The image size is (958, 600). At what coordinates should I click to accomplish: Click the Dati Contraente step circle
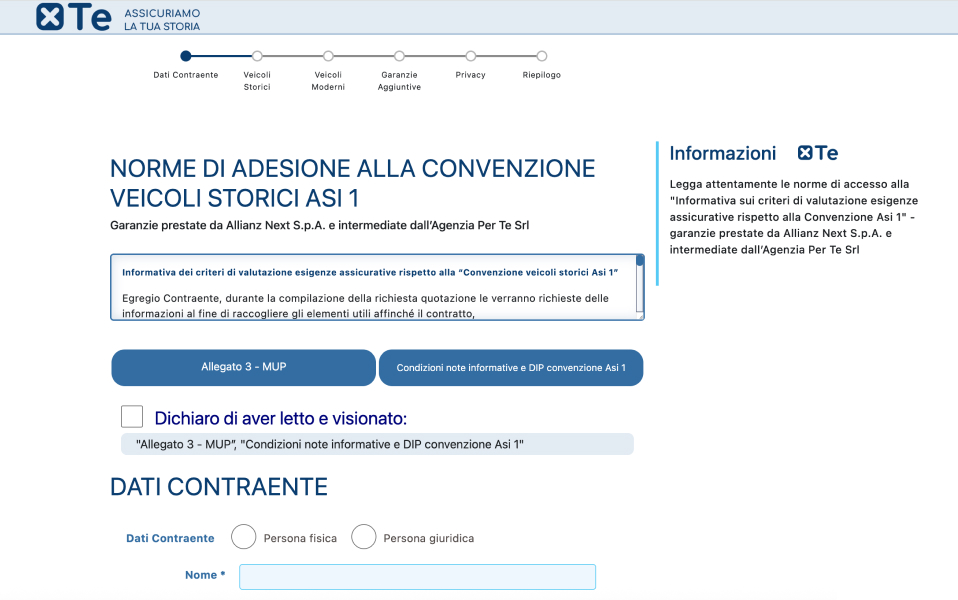click(186, 56)
